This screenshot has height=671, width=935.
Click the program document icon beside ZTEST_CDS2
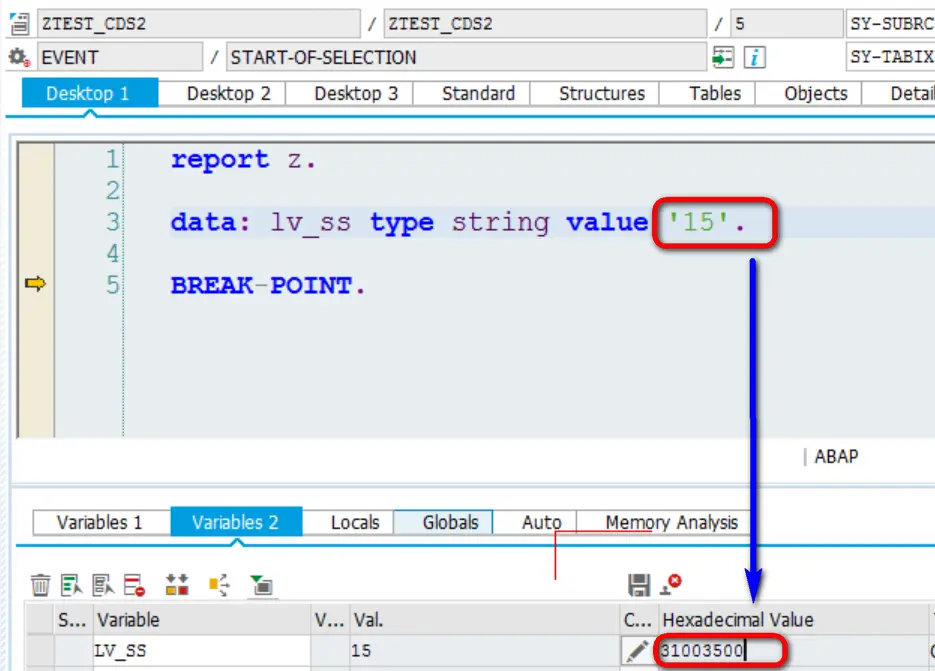click(x=19, y=24)
